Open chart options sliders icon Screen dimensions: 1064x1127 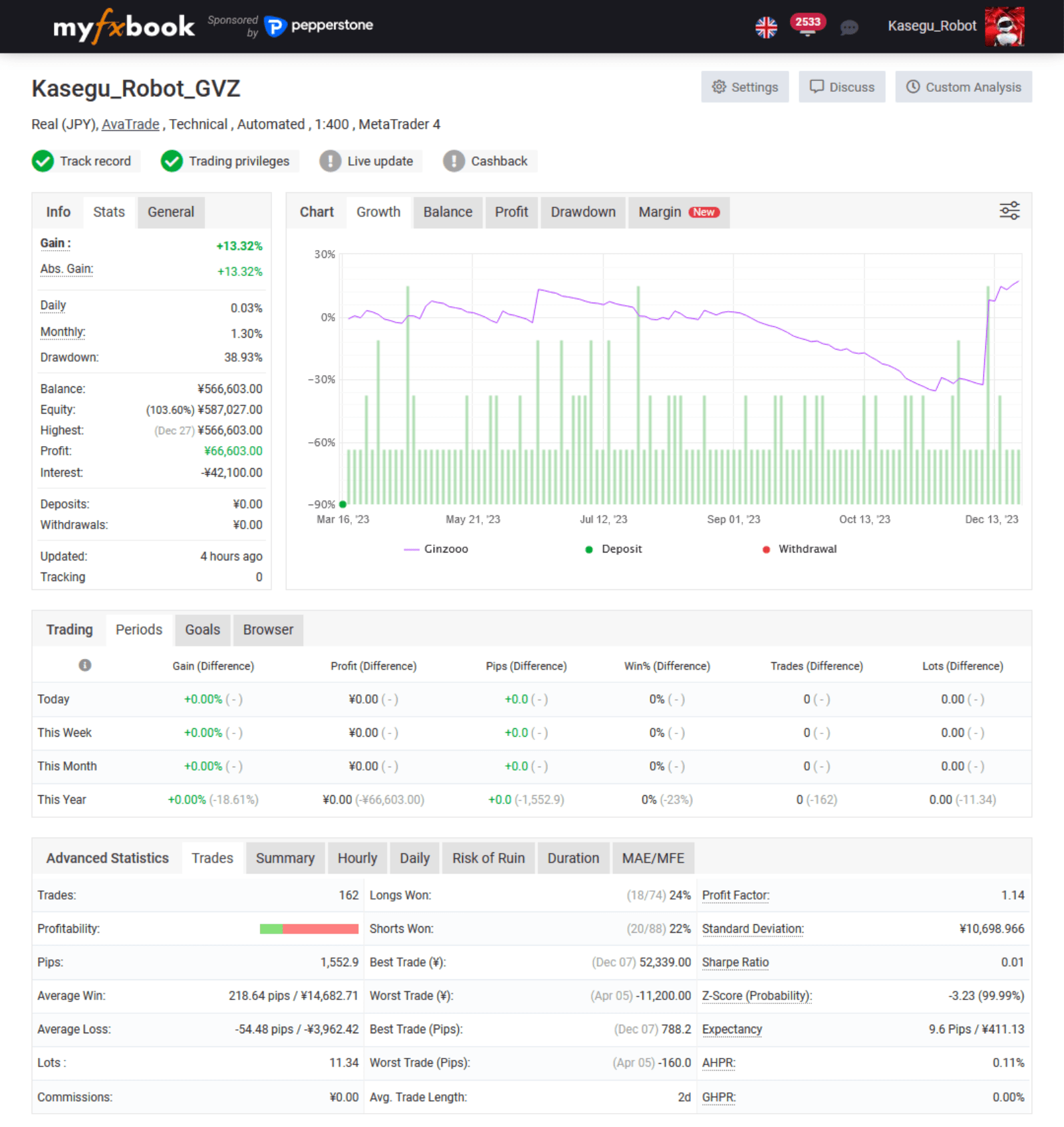[x=1009, y=211]
